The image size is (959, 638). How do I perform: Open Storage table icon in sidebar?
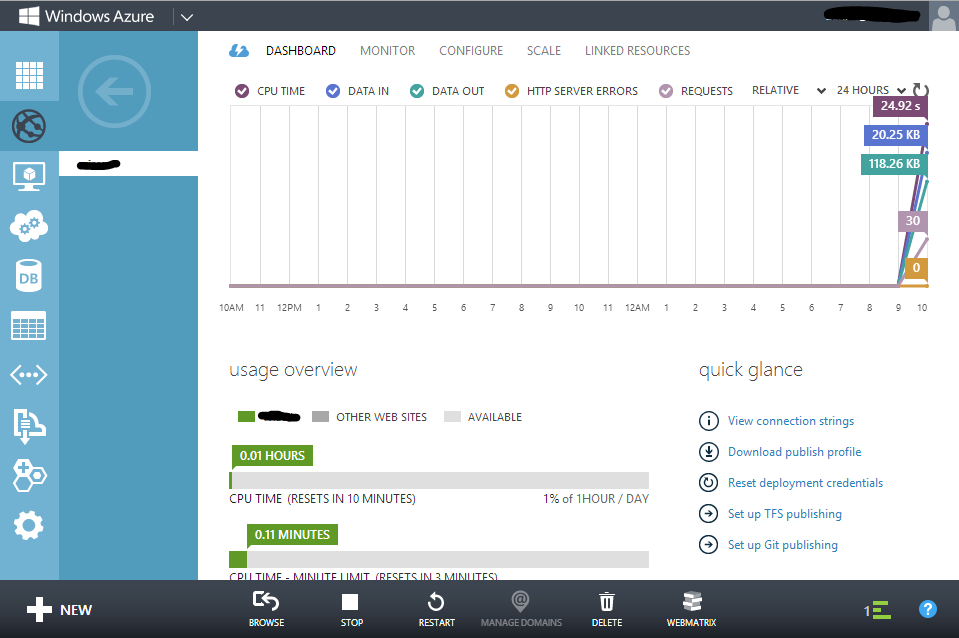[x=28, y=325]
